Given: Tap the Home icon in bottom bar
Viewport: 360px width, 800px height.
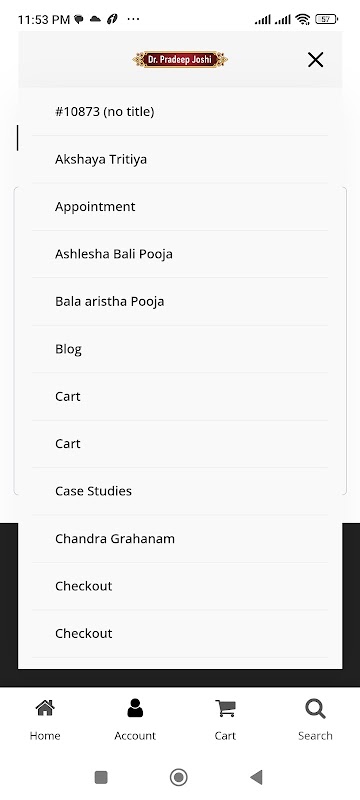Looking at the screenshot, I should coord(45,708).
